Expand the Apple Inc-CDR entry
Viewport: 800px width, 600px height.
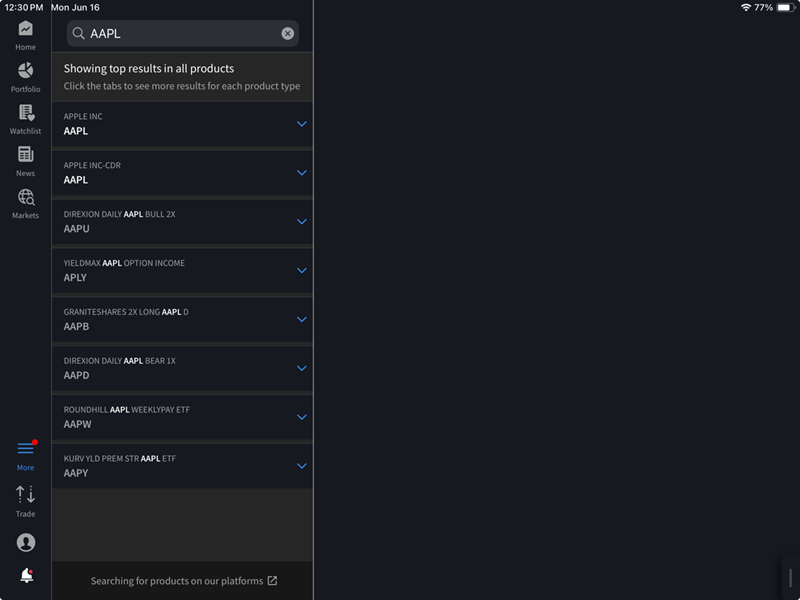coord(301,173)
